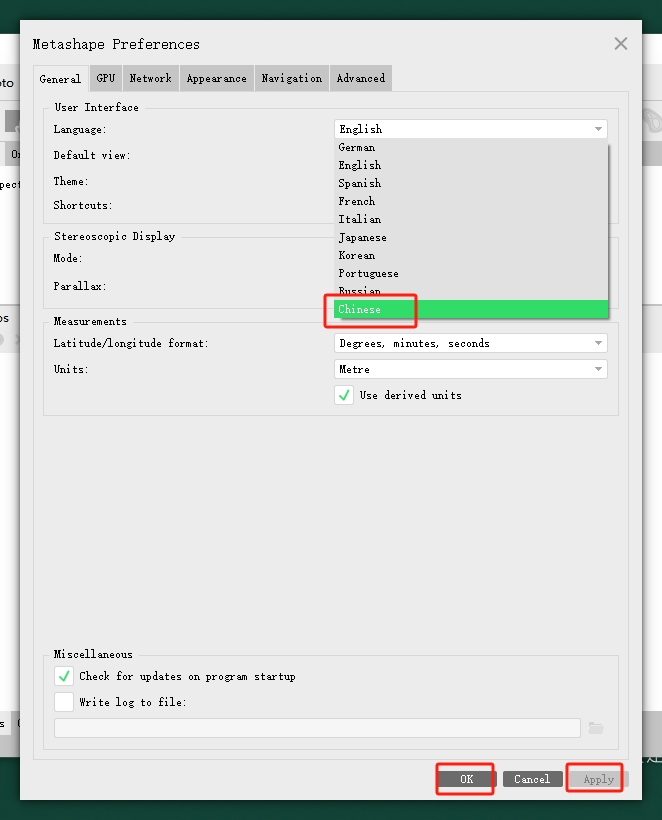Pick German from the language options
Image resolution: width=662 pixels, height=820 pixels.
[357, 147]
